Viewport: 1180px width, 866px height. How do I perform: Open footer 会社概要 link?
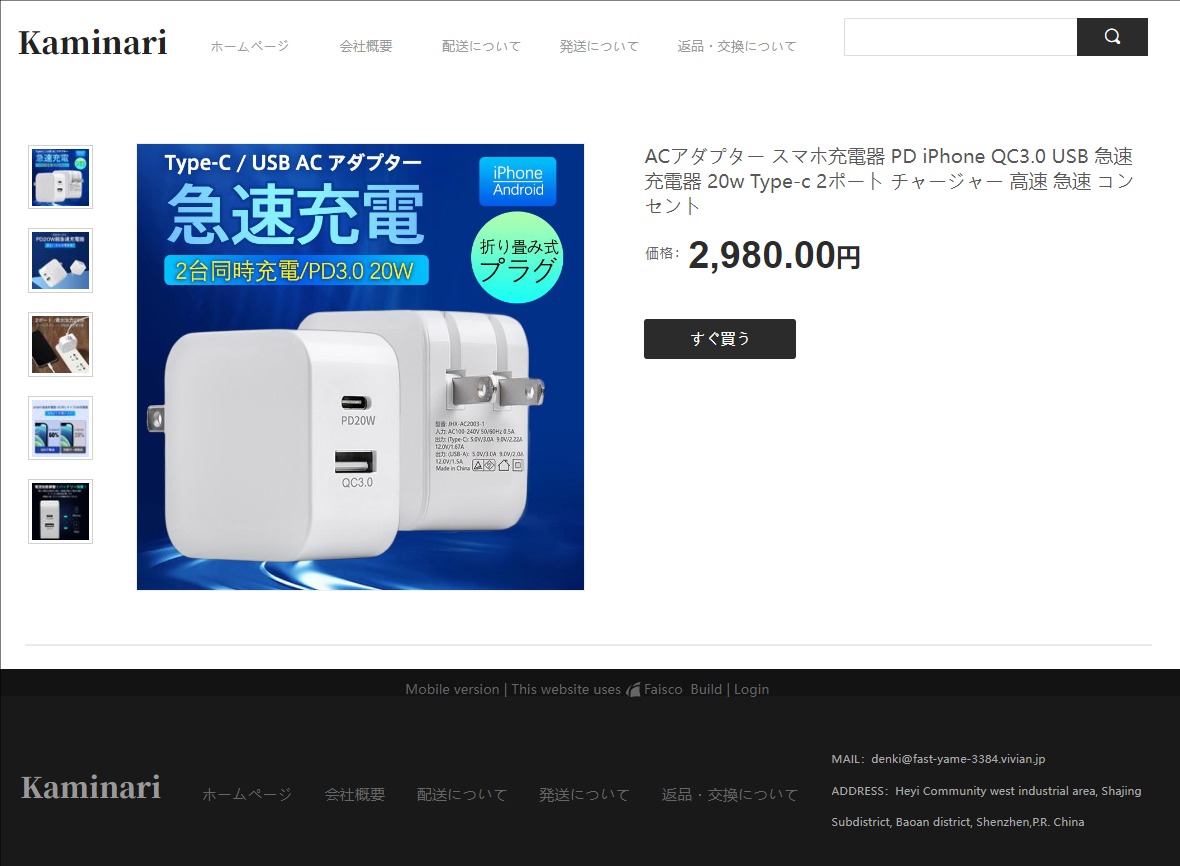pyautogui.click(x=354, y=795)
